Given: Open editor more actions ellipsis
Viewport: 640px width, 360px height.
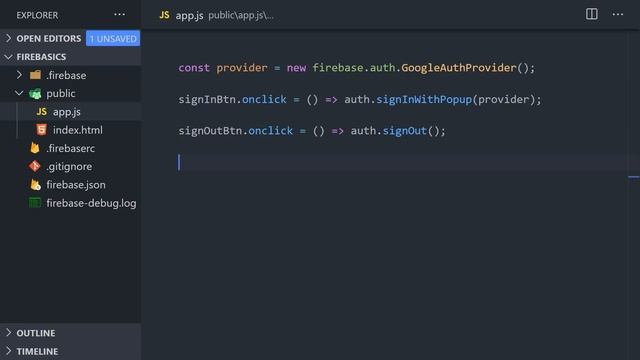Looking at the screenshot, I should click(x=618, y=15).
